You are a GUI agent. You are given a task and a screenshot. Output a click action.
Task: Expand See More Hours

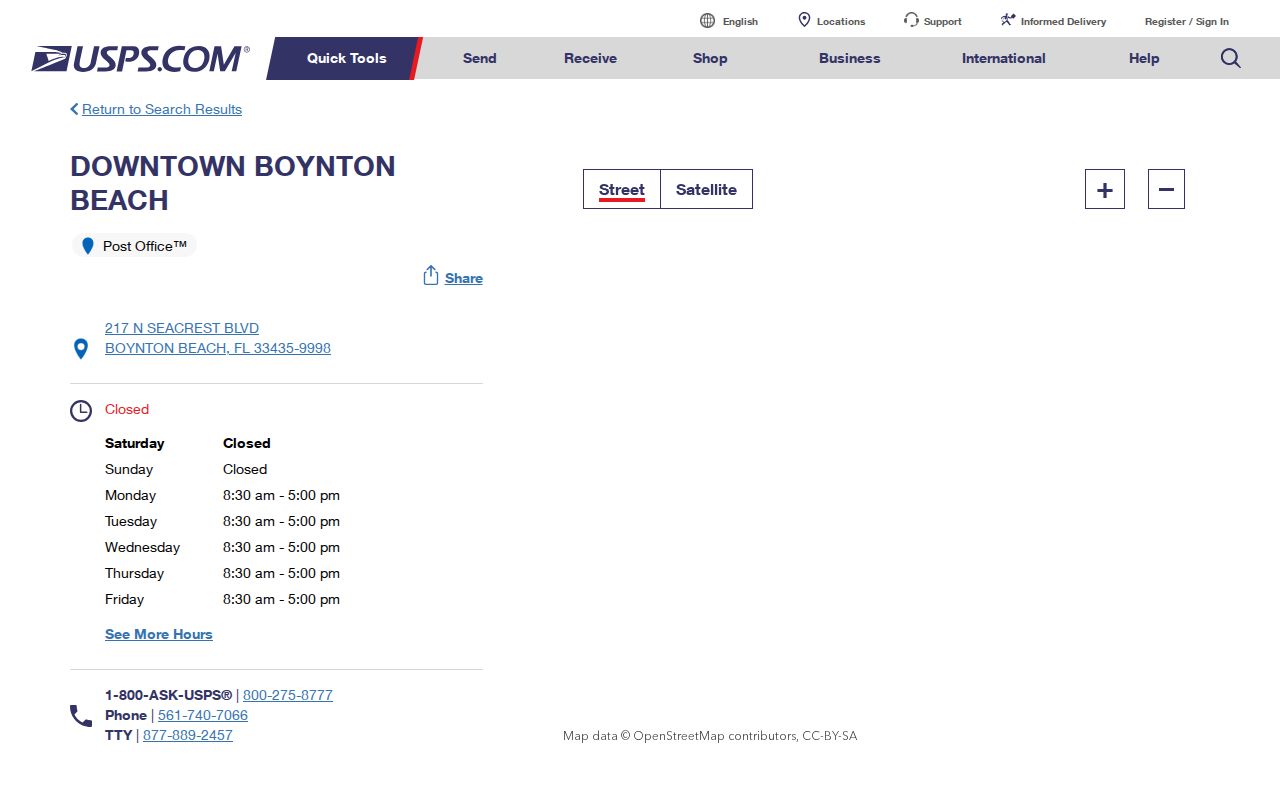159,634
